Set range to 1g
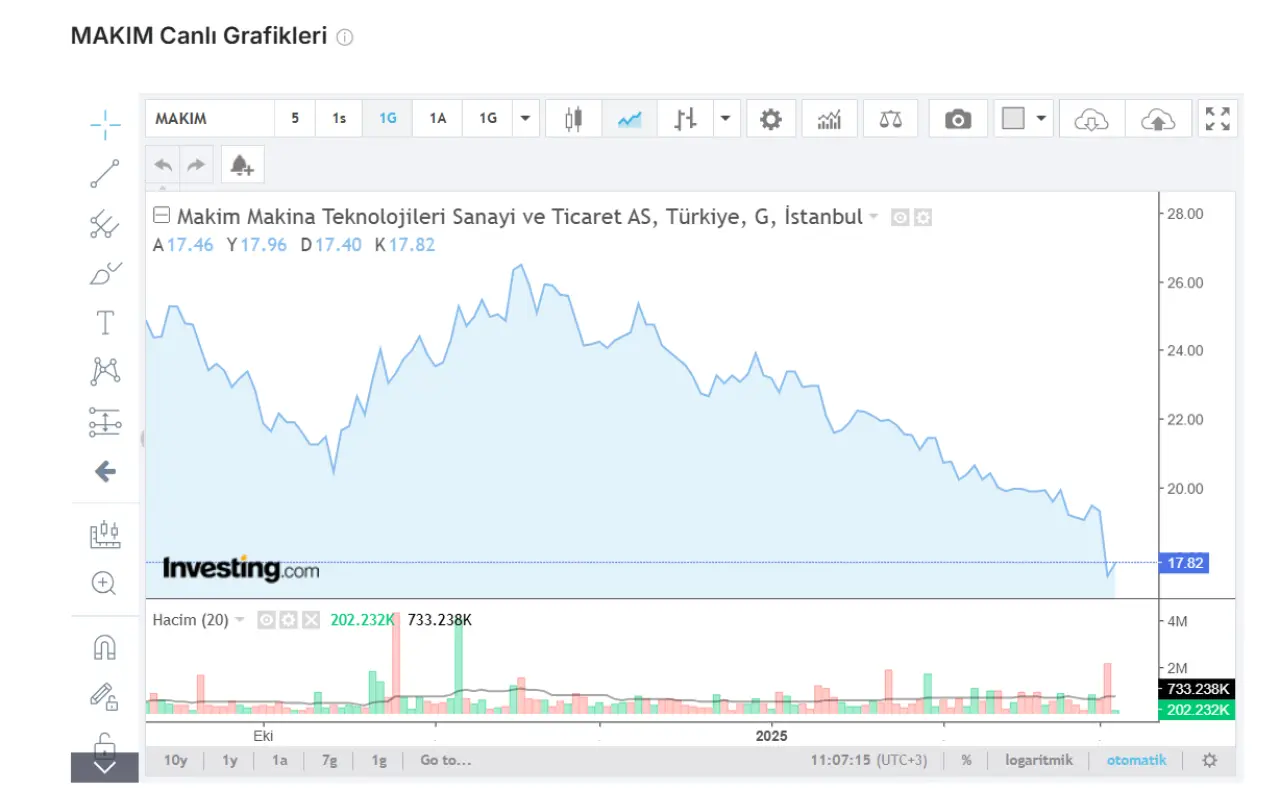Viewport: 1280px width, 791px height. (379, 760)
